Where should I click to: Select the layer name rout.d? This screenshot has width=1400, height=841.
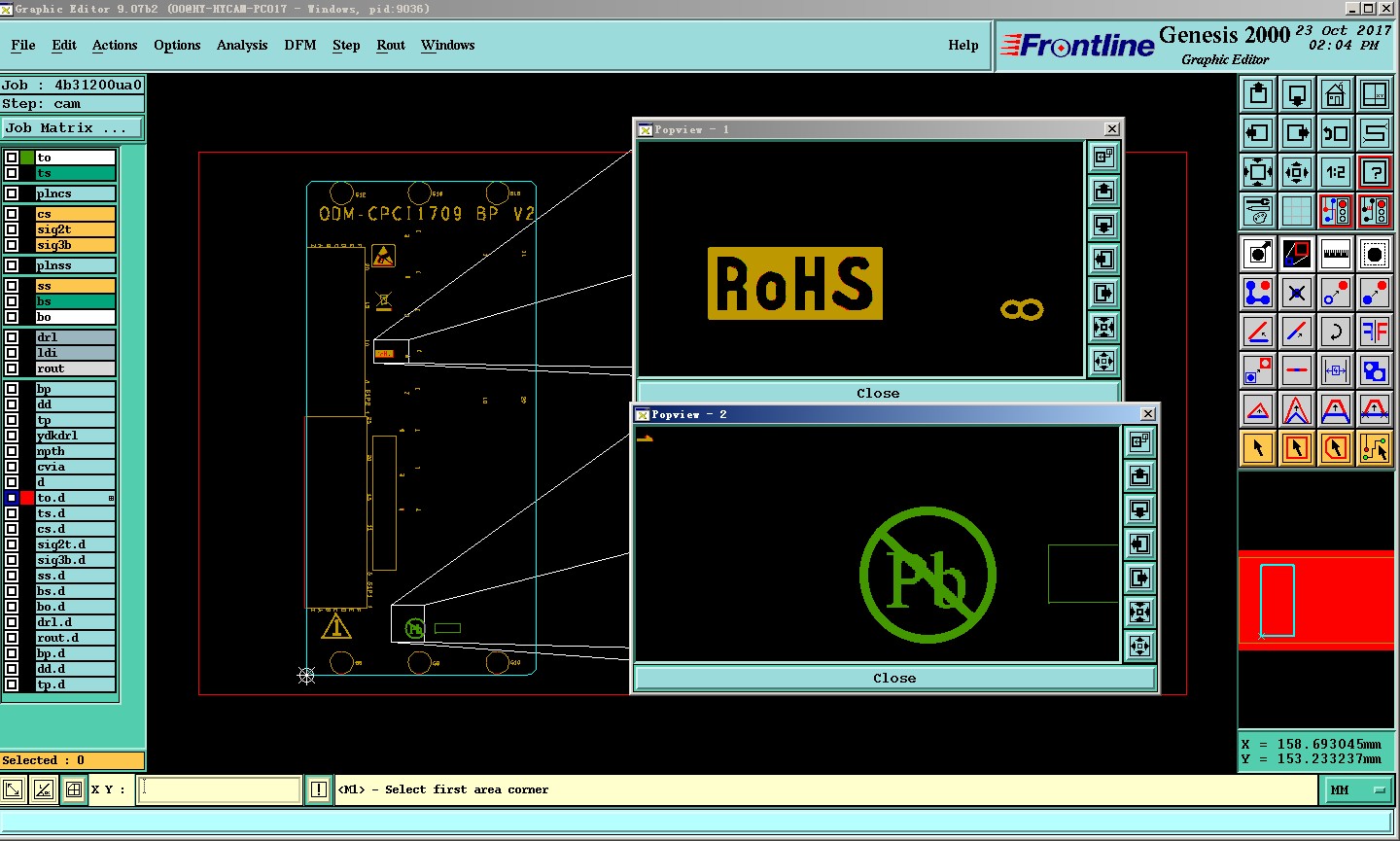tap(76, 638)
